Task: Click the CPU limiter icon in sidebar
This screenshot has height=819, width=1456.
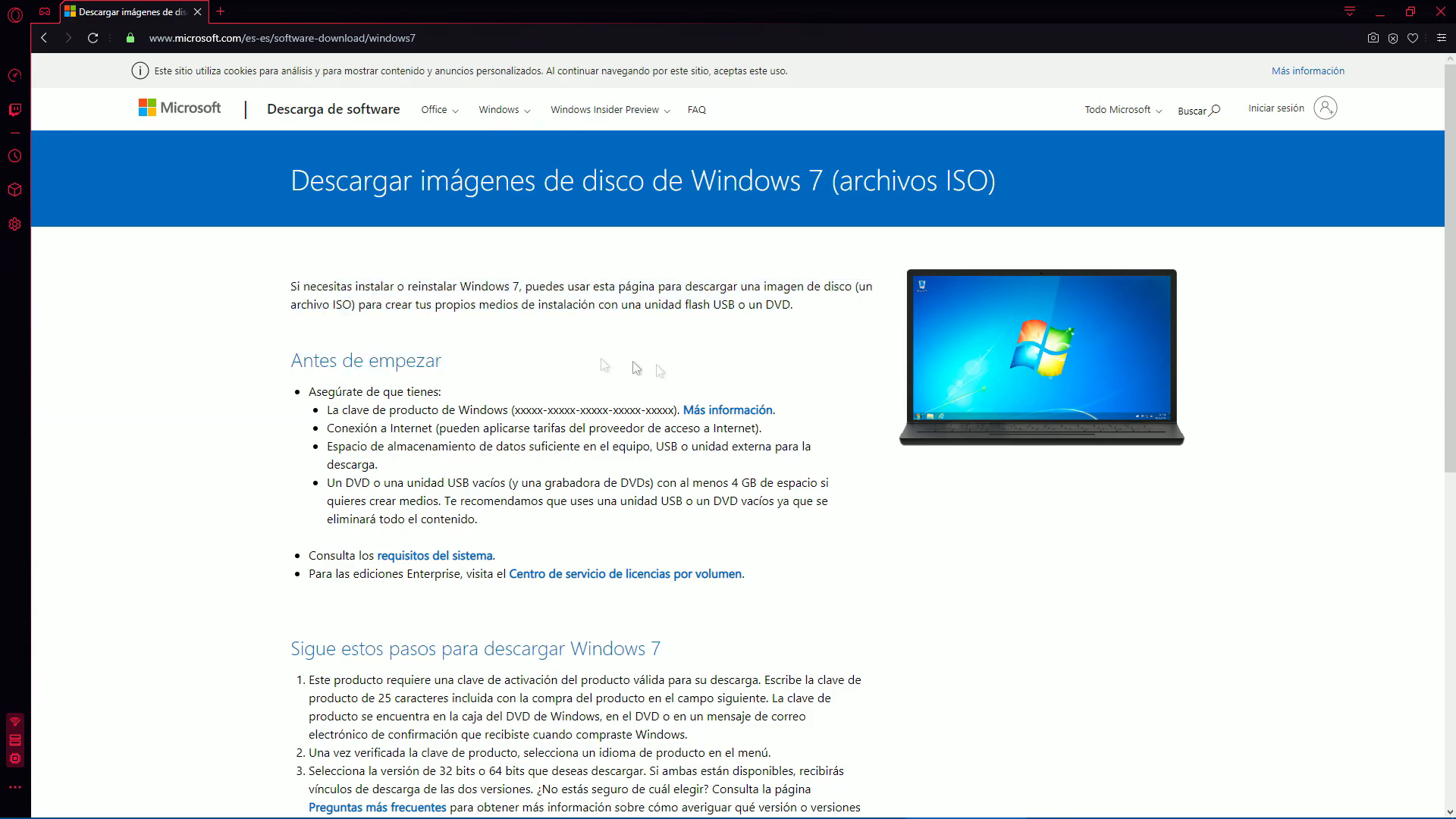Action: tap(15, 758)
